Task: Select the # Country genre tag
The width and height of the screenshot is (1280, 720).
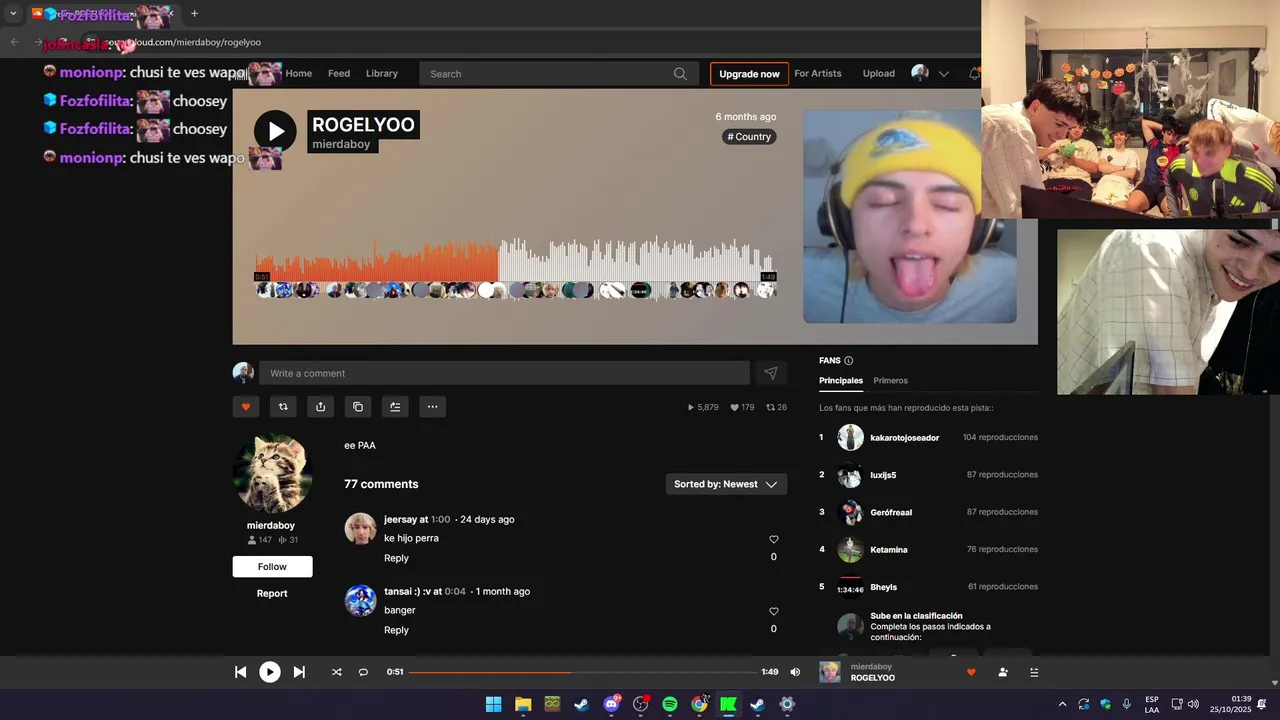Action: pyautogui.click(x=749, y=137)
